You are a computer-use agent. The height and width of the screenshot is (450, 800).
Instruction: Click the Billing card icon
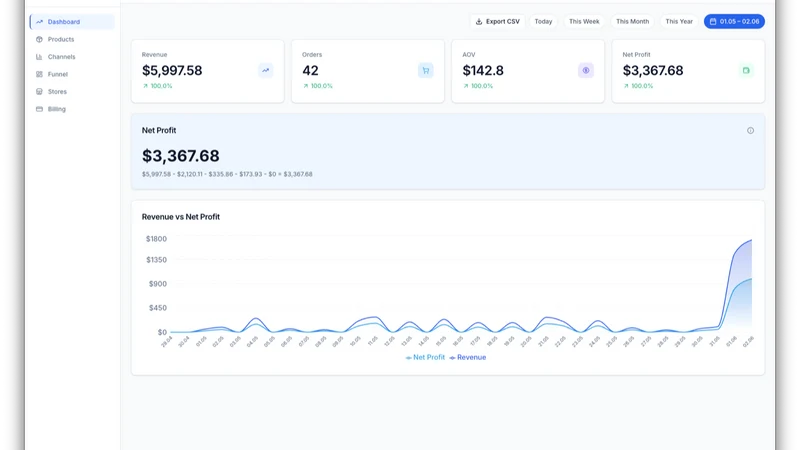coord(39,109)
